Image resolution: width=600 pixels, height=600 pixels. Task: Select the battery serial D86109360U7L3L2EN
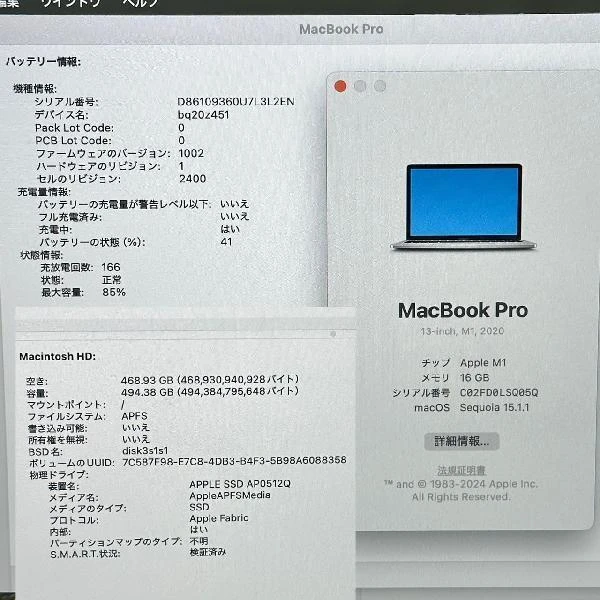click(x=236, y=102)
